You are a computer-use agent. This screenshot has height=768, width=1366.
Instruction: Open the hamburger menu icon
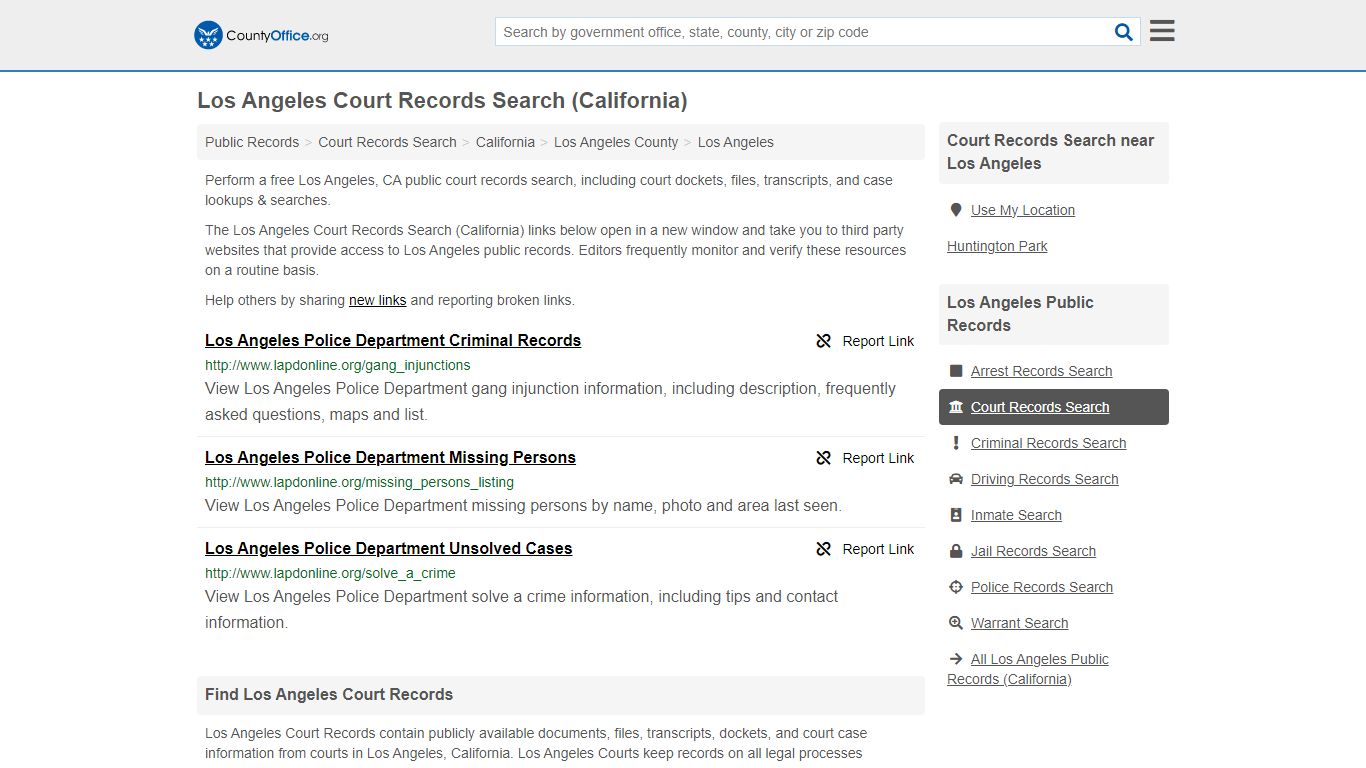pos(1162,31)
